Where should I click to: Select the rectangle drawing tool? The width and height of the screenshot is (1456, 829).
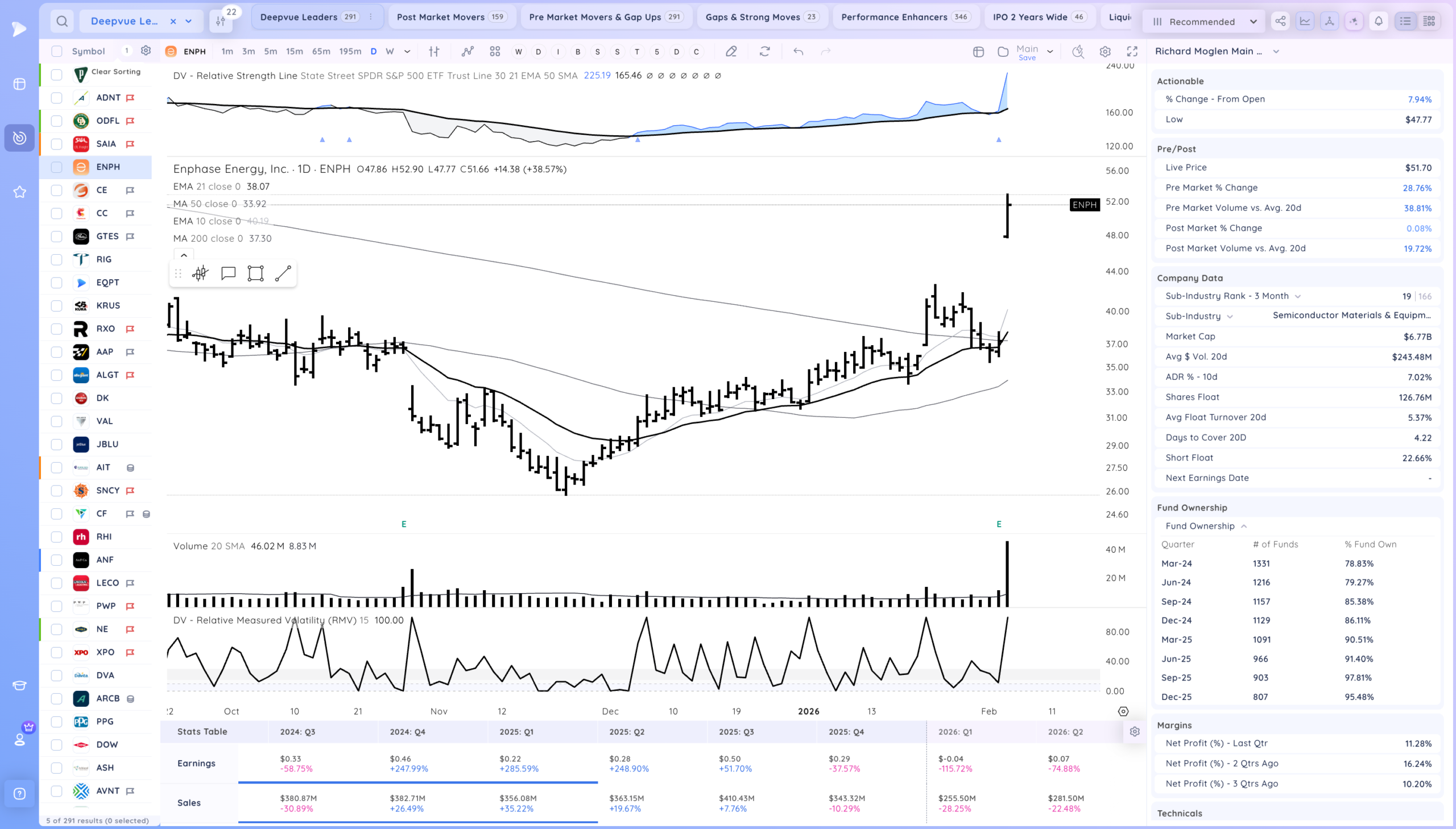coord(256,274)
